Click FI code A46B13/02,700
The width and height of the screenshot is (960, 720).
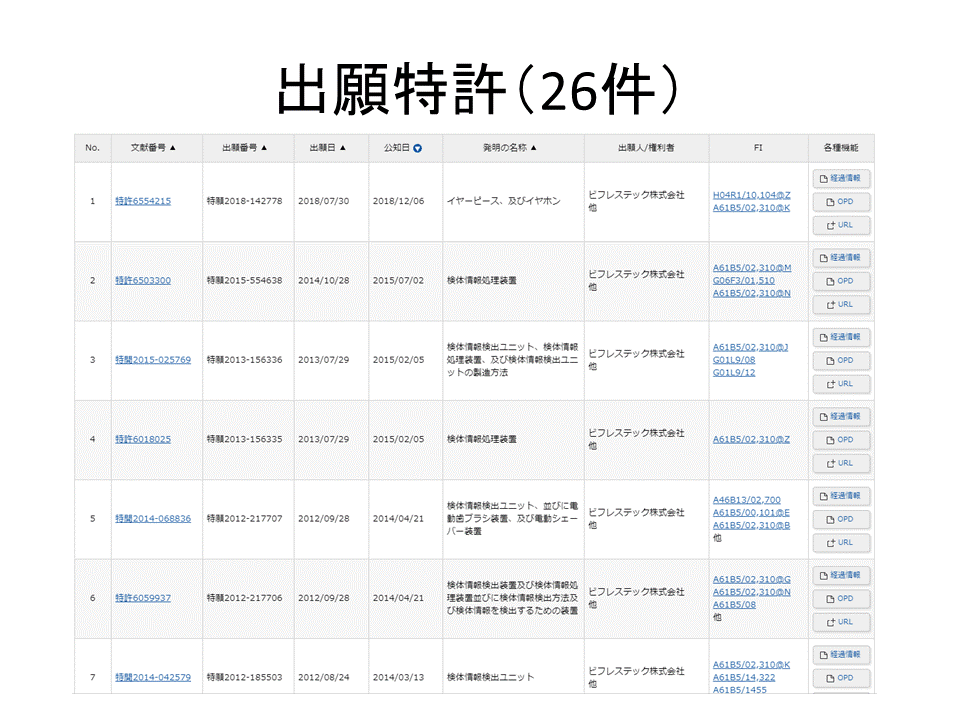click(746, 500)
